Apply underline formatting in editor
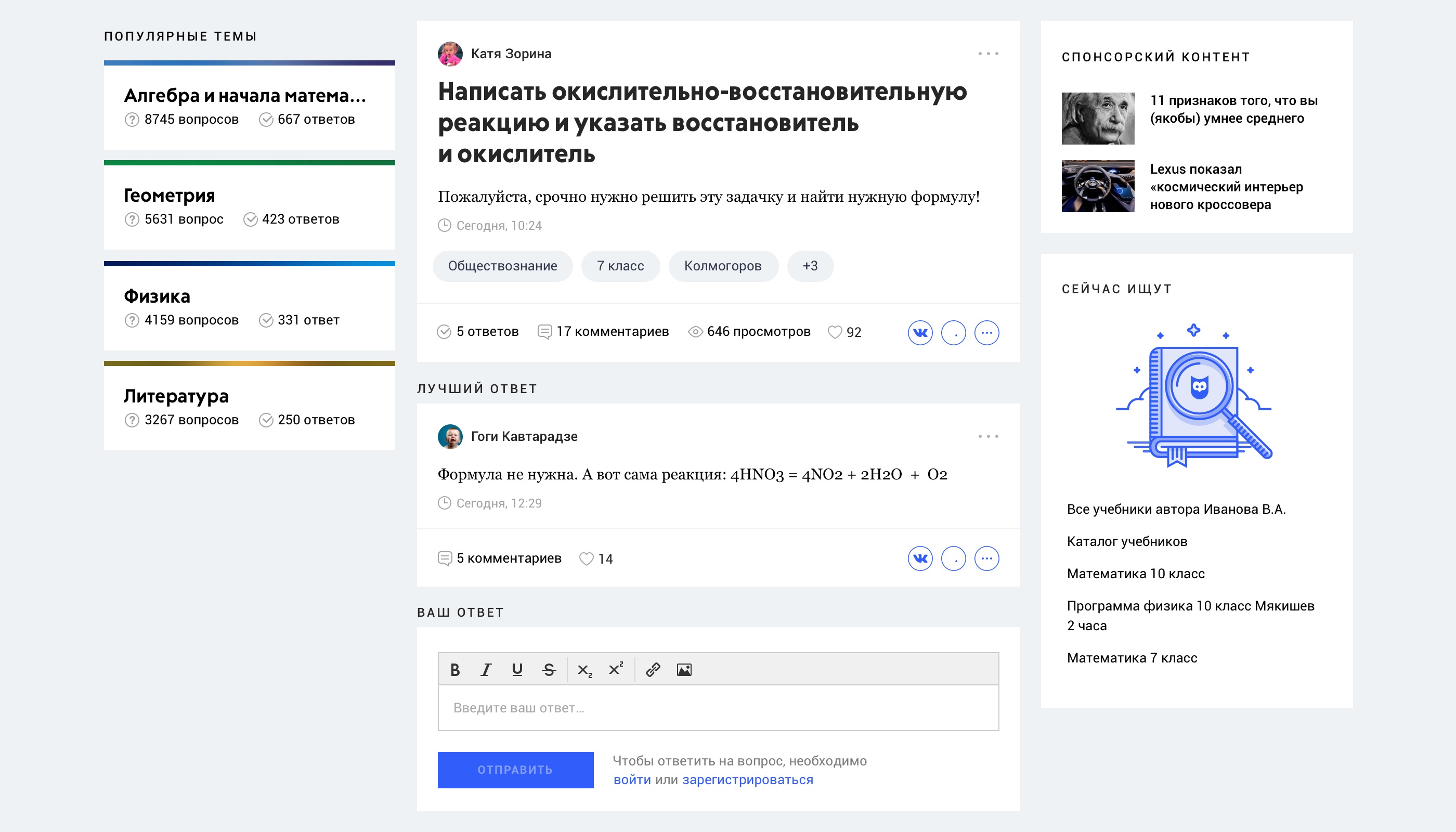Image resolution: width=1456 pixels, height=832 pixels. pyautogui.click(x=517, y=670)
